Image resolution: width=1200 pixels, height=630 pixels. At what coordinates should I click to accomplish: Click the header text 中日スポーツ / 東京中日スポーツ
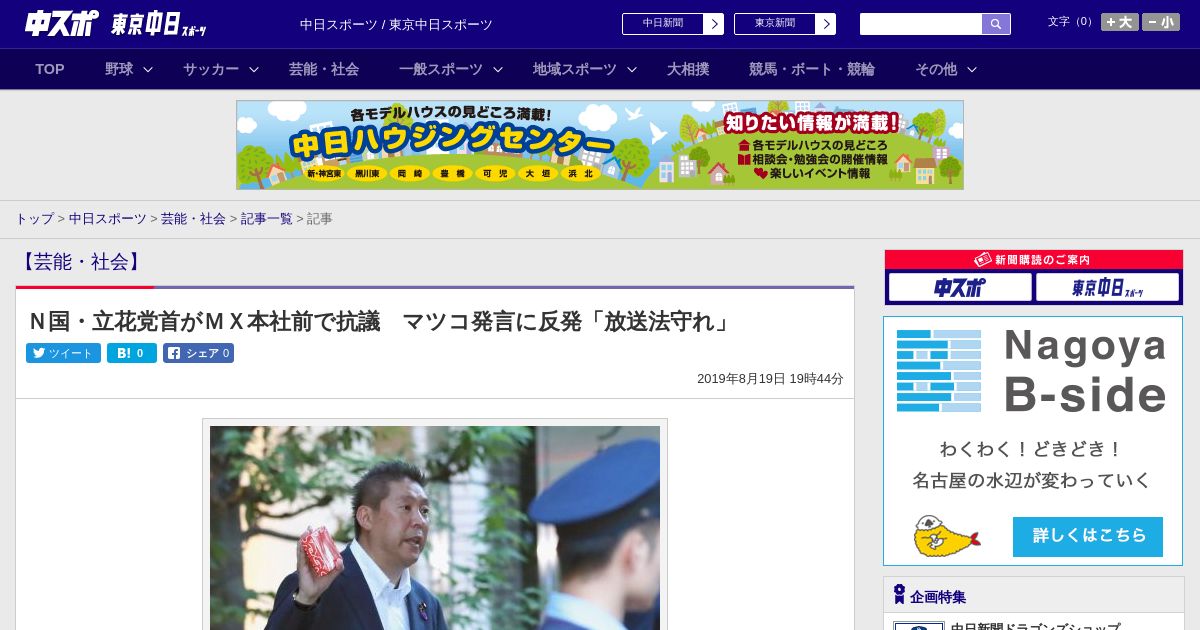pyautogui.click(x=396, y=24)
